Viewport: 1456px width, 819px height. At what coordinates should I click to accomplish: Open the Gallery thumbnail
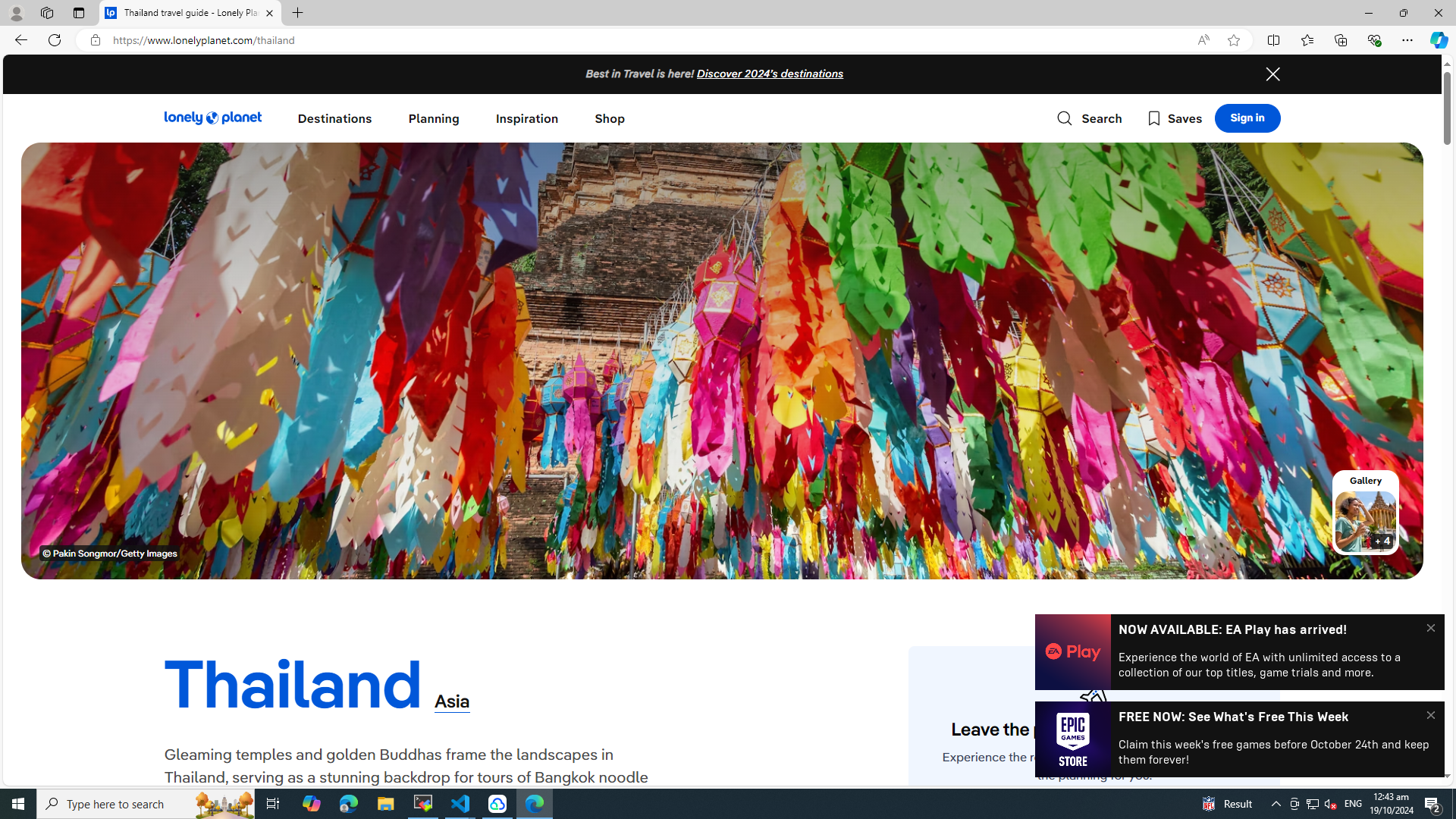(1365, 520)
